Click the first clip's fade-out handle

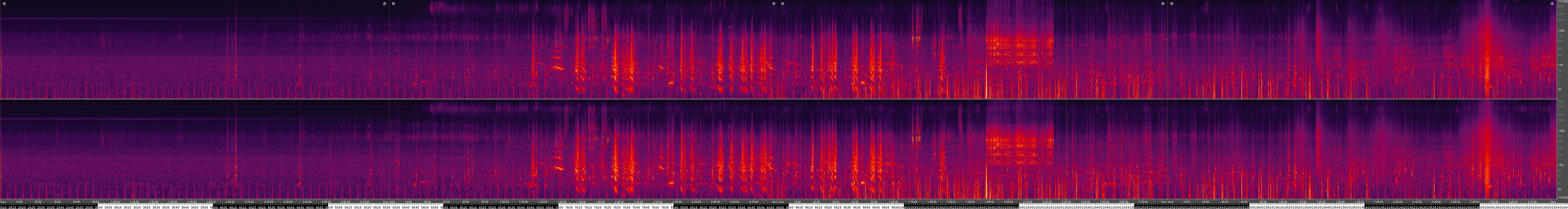[x=384, y=4]
